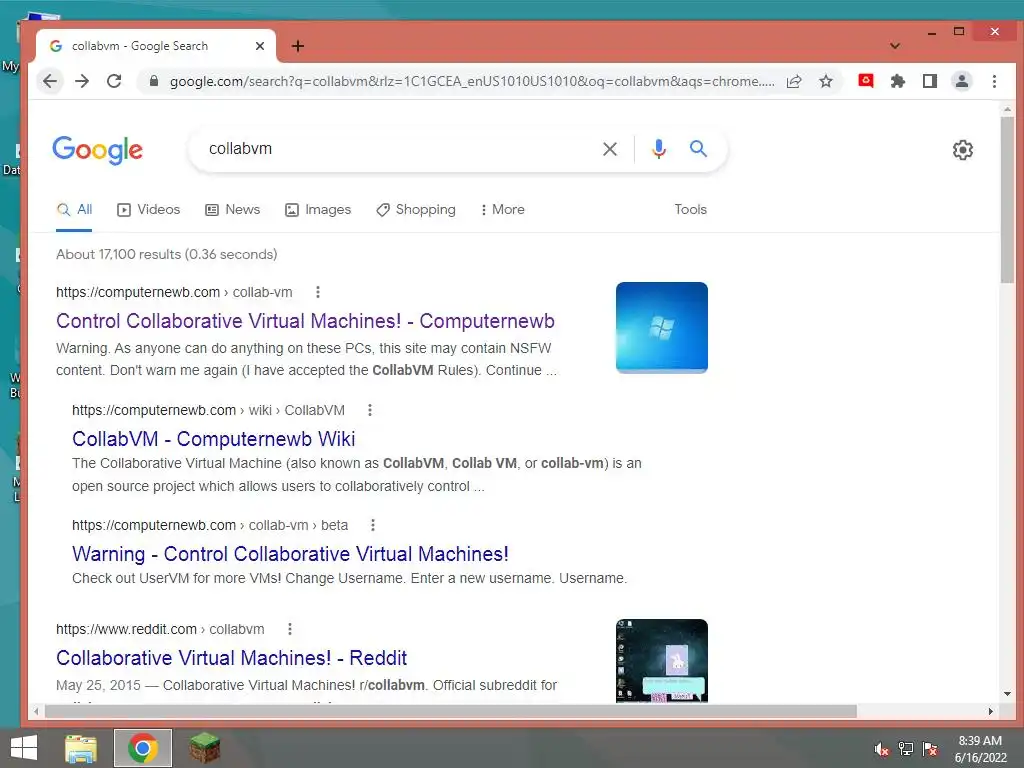Reload the Google search page
The image size is (1024, 768).
click(x=114, y=81)
